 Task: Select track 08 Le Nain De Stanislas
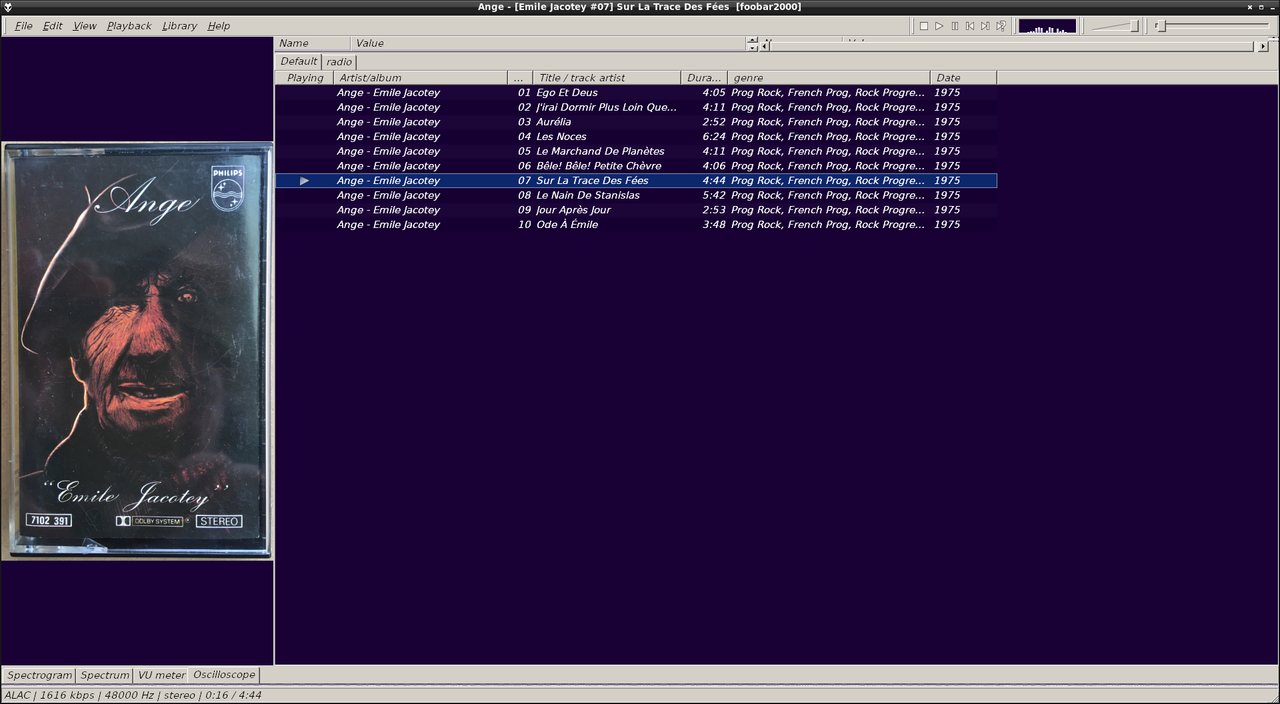click(x=636, y=195)
